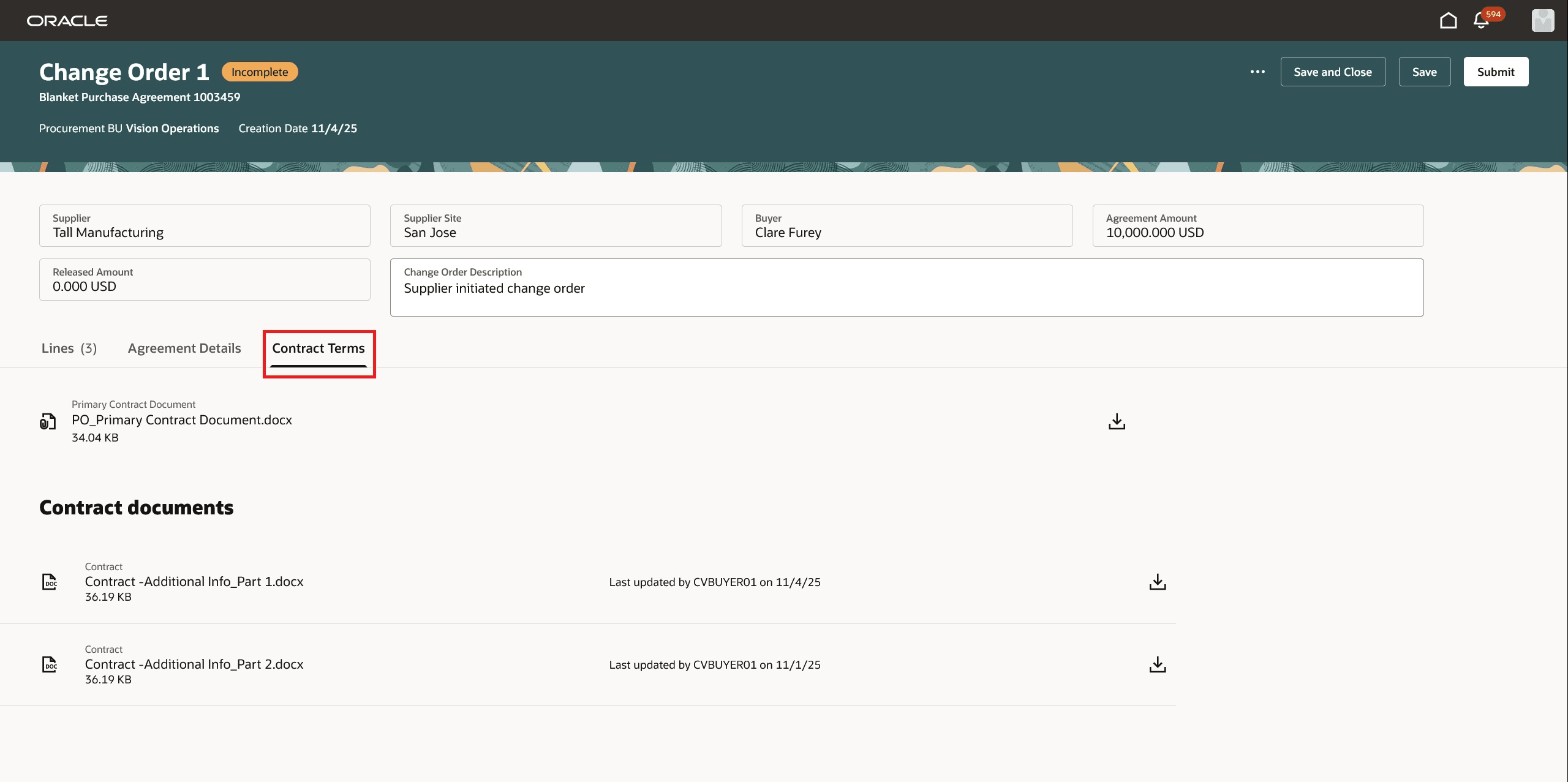Navigate to the home page icon
The width and height of the screenshot is (1568, 782).
pyautogui.click(x=1448, y=20)
